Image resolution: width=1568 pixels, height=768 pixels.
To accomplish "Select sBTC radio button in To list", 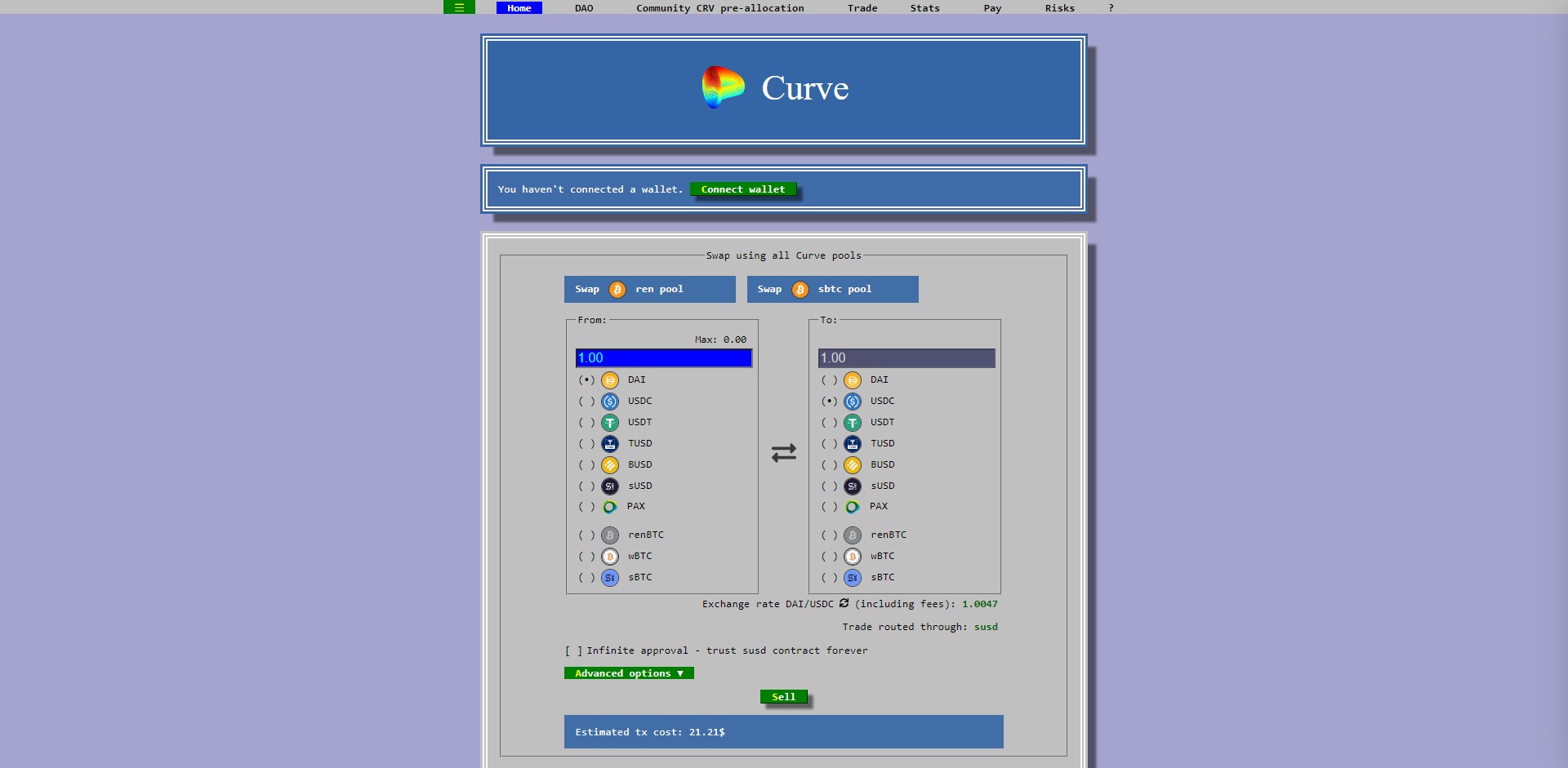I will tap(829, 578).
